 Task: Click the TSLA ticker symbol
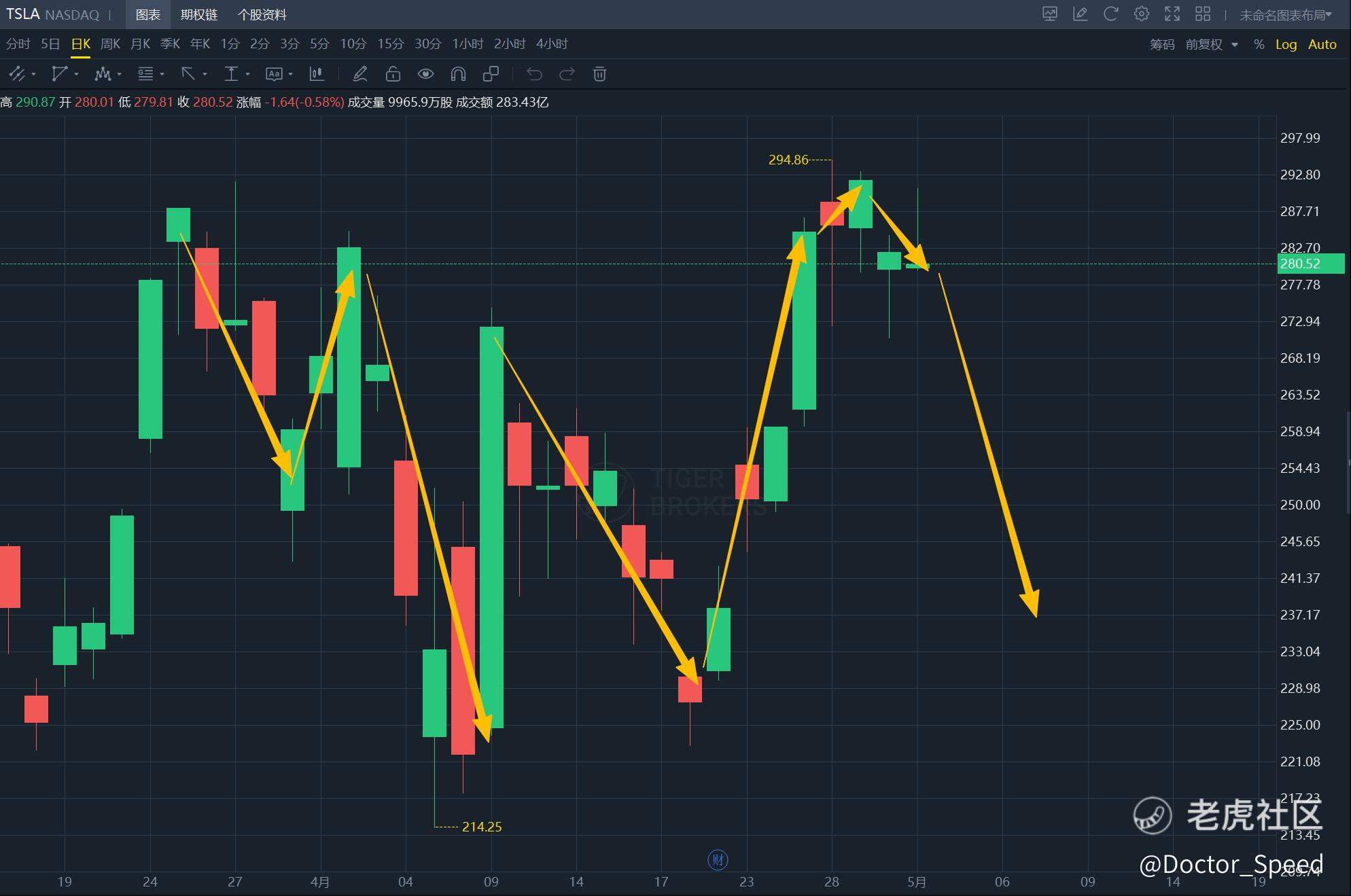pos(23,14)
